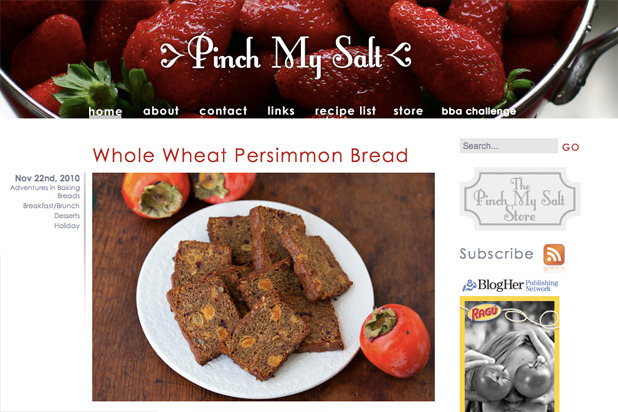The width and height of the screenshot is (618, 412).
Task: Go to the home menu item
Action: (105, 112)
